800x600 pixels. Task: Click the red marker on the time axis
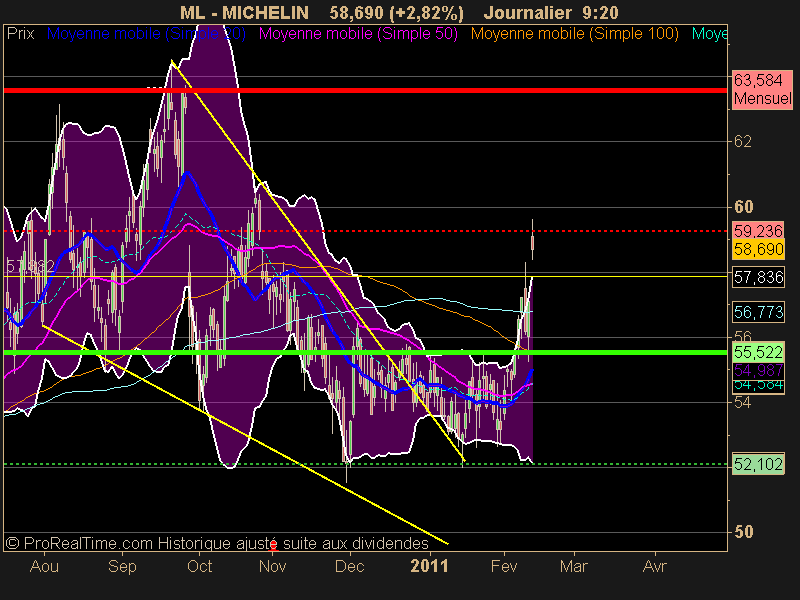tap(273, 546)
